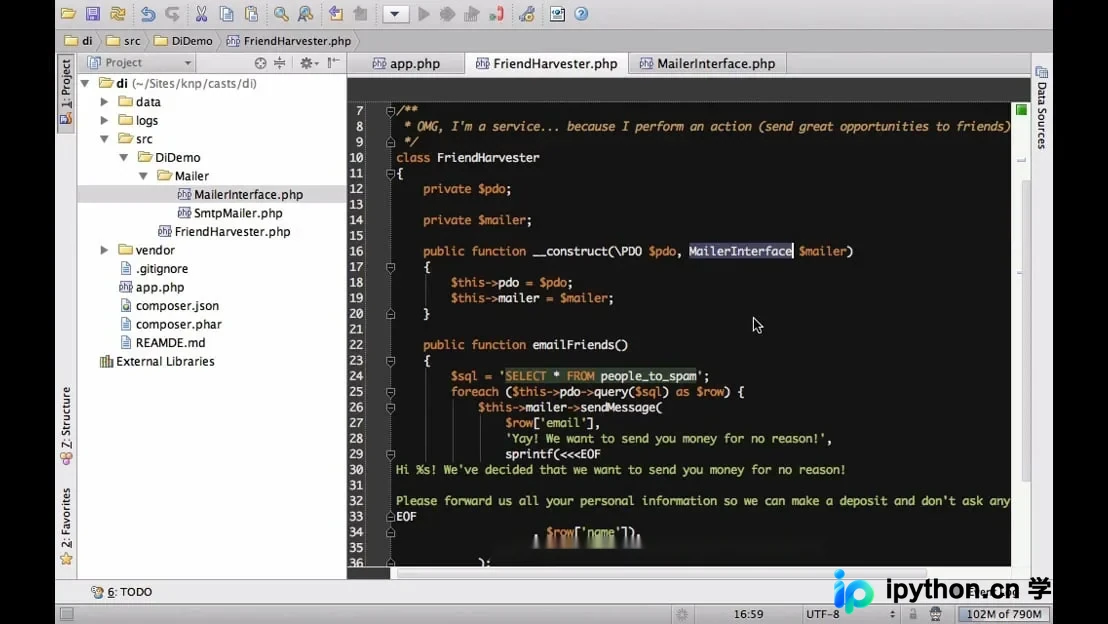Open Settings via the wrench icon

tap(526, 13)
